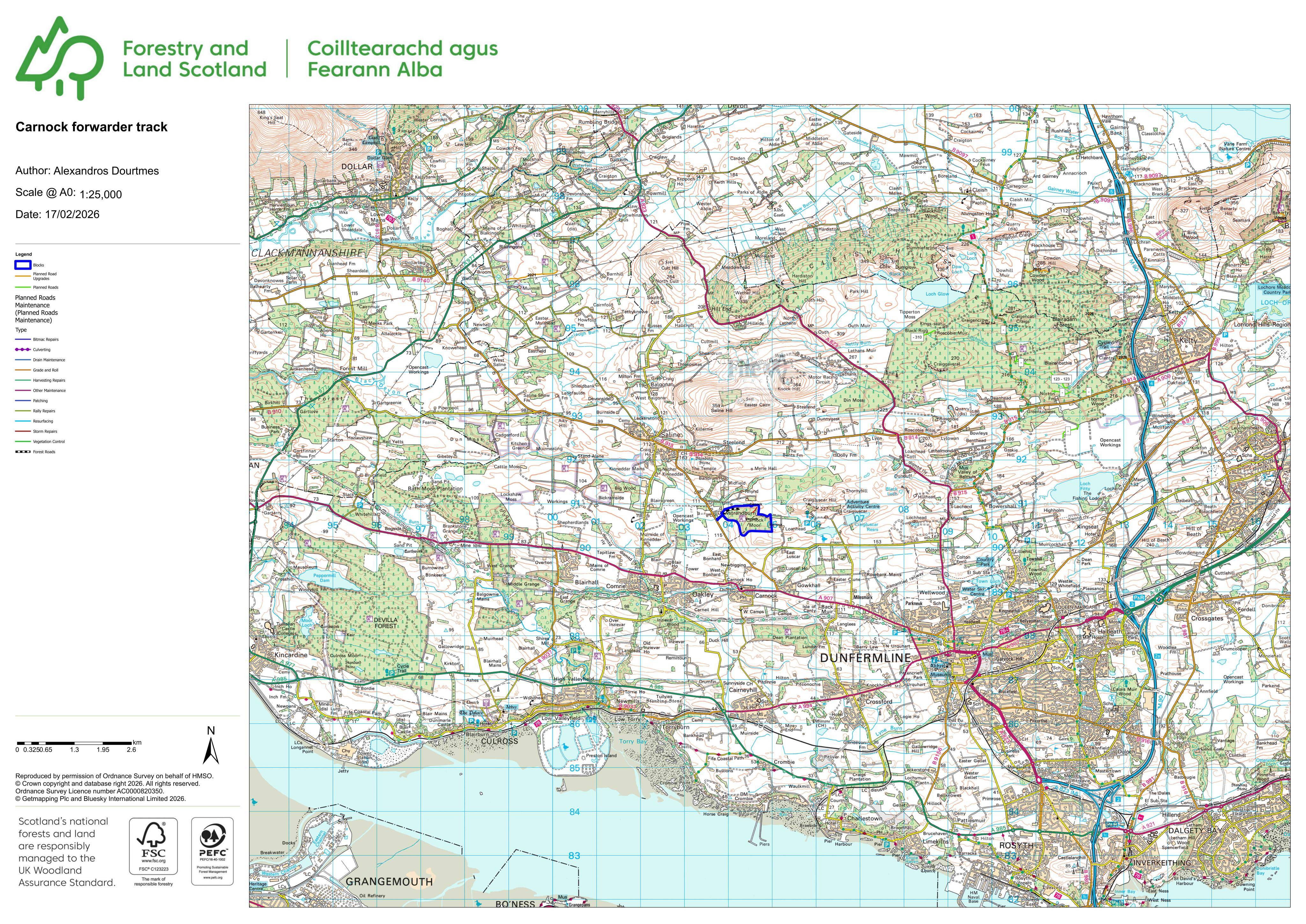Click the black-and-white Forest Roads legend symbol

coord(23,452)
